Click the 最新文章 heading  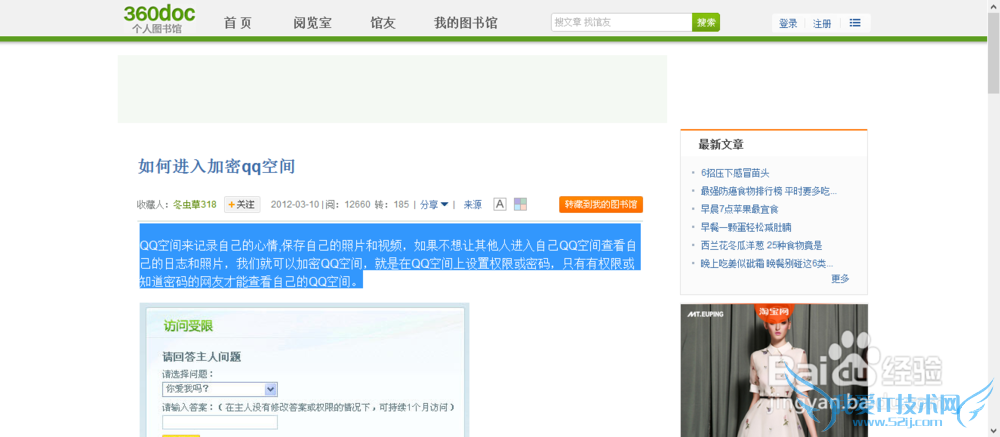tap(721, 145)
